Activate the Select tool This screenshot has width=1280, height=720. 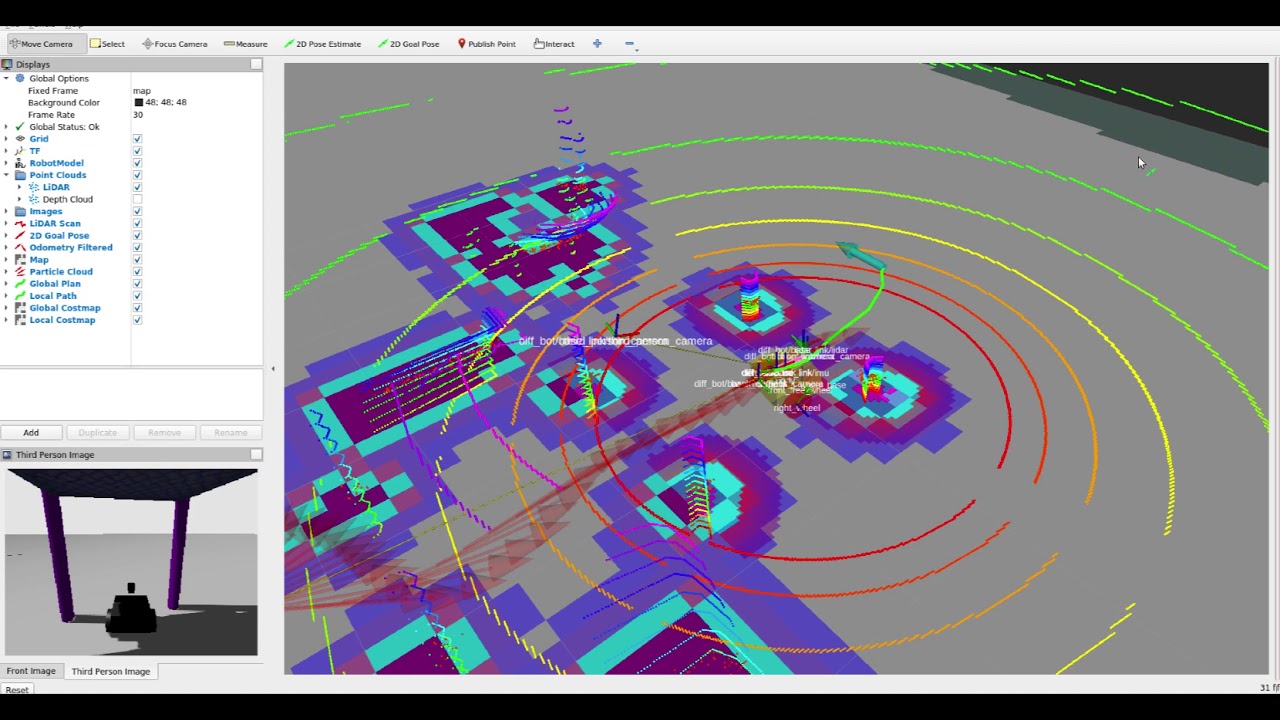click(x=107, y=44)
